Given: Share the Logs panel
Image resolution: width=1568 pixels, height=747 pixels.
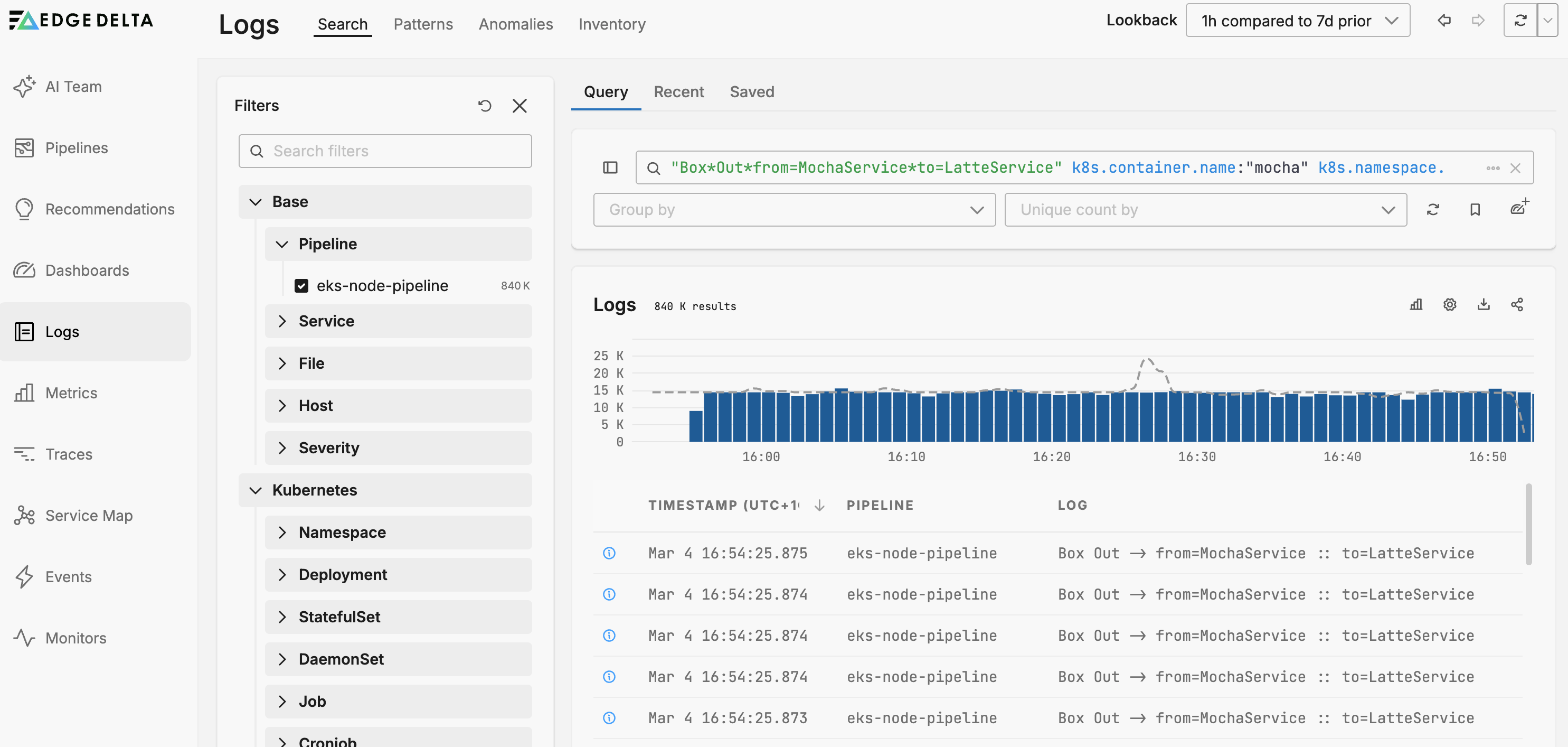Looking at the screenshot, I should click(x=1517, y=304).
